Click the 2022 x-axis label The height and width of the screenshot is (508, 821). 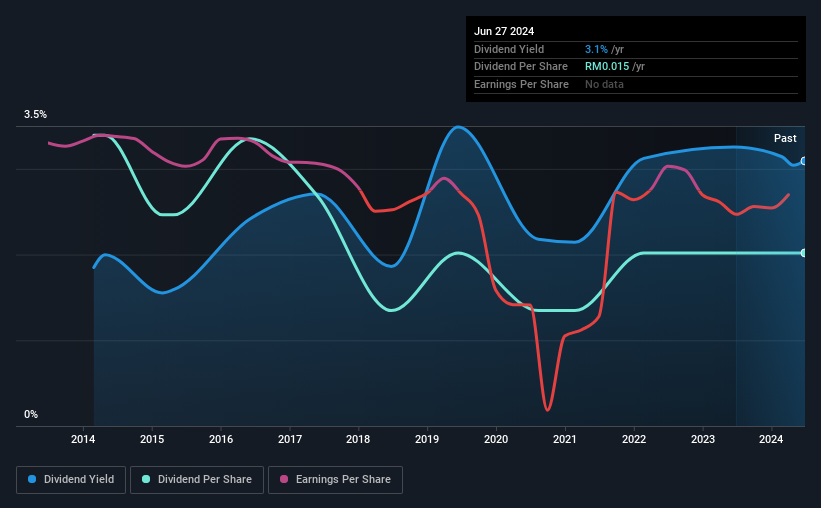[x=634, y=439]
